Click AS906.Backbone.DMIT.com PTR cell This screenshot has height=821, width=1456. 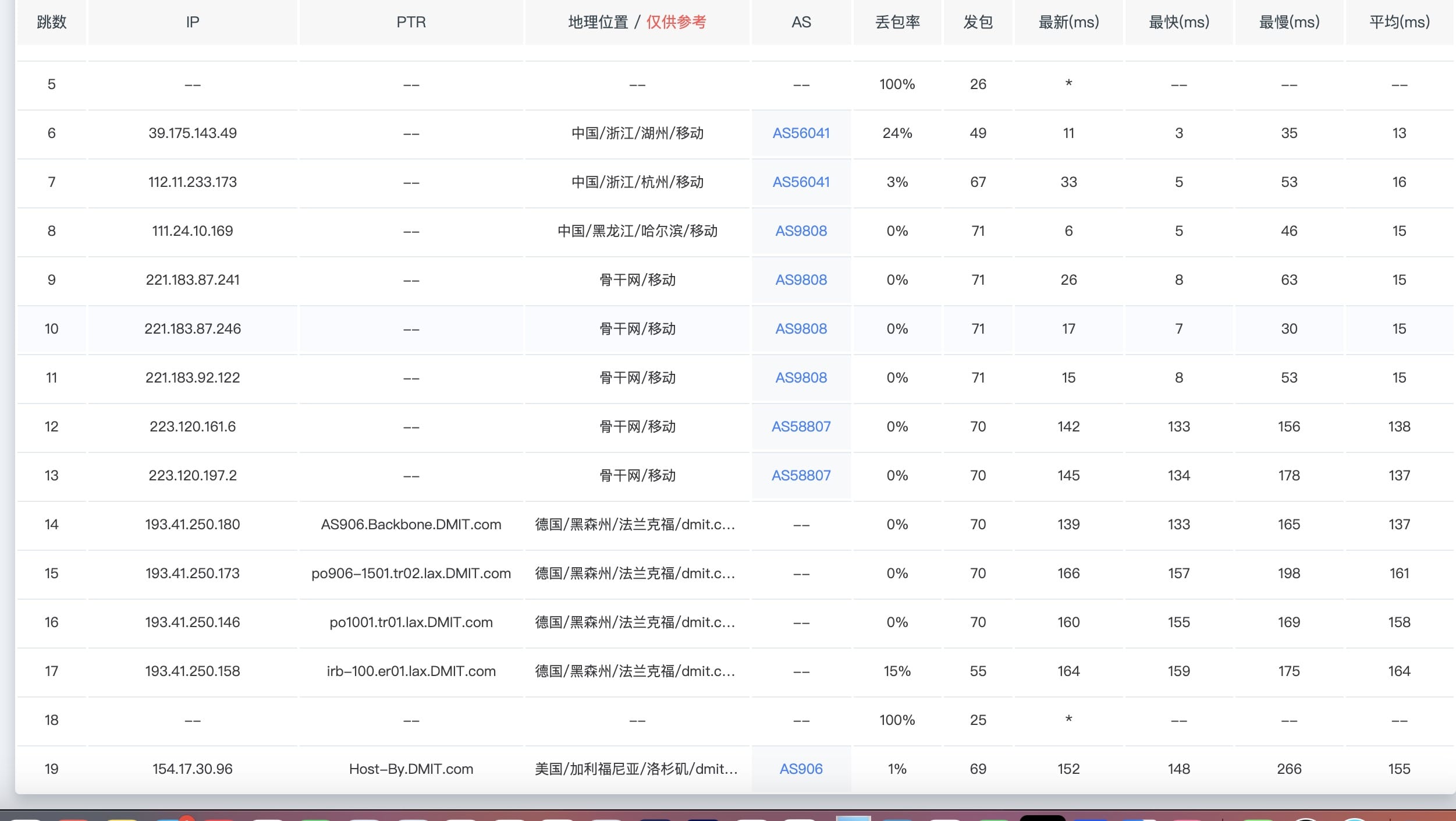tap(411, 525)
